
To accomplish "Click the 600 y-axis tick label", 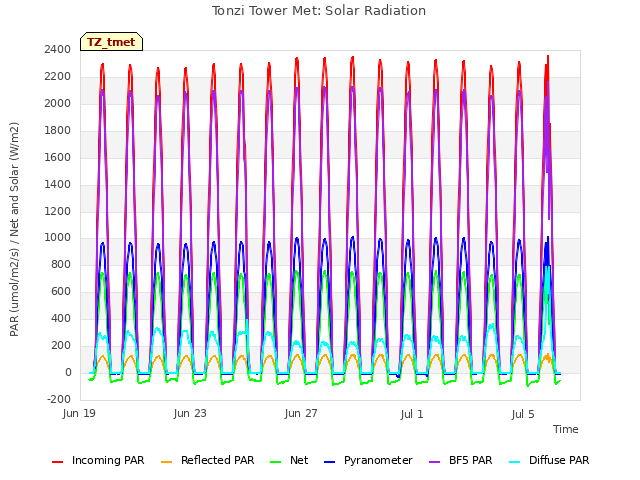I will pos(61,291).
